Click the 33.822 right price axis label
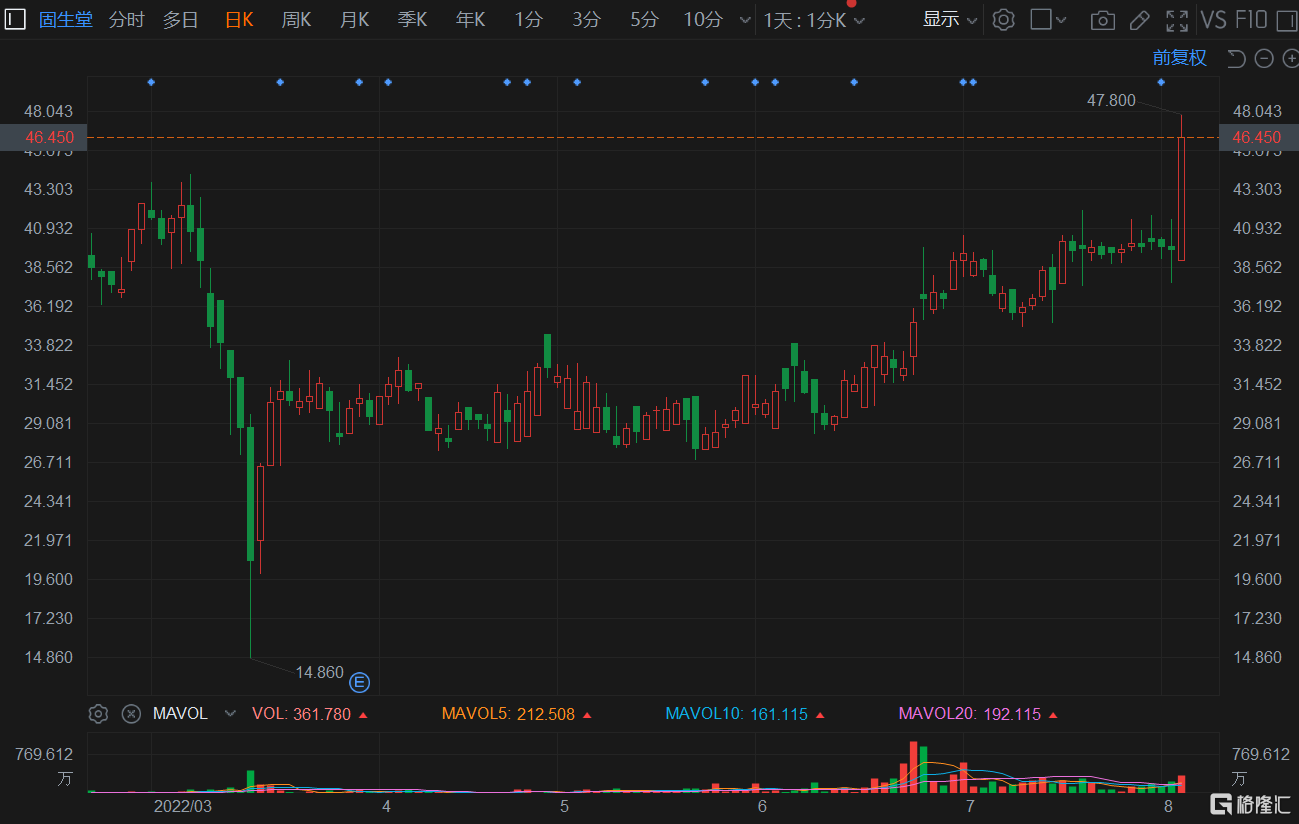This screenshot has height=824, width=1299. pos(1258,345)
